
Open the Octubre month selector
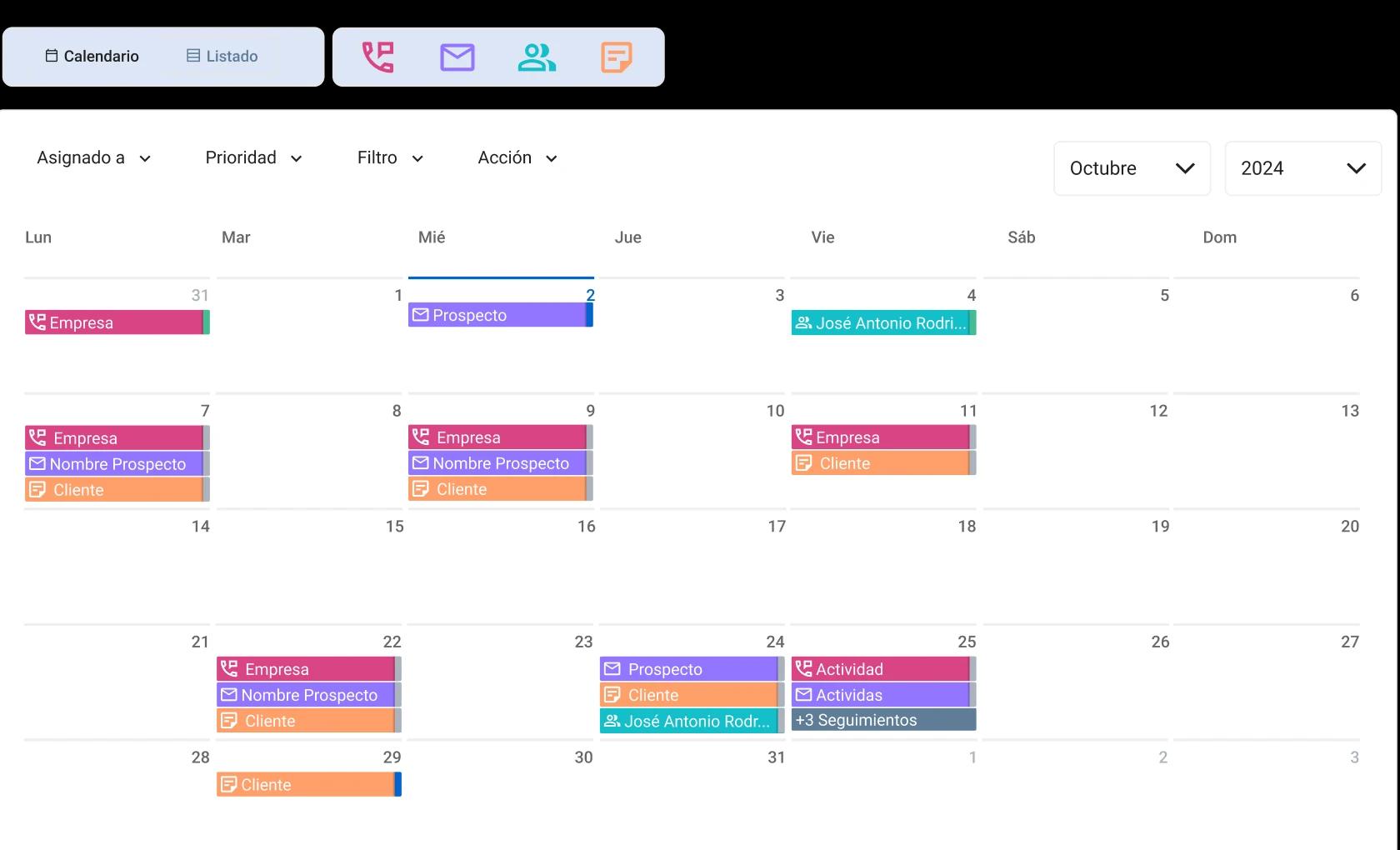[1131, 168]
